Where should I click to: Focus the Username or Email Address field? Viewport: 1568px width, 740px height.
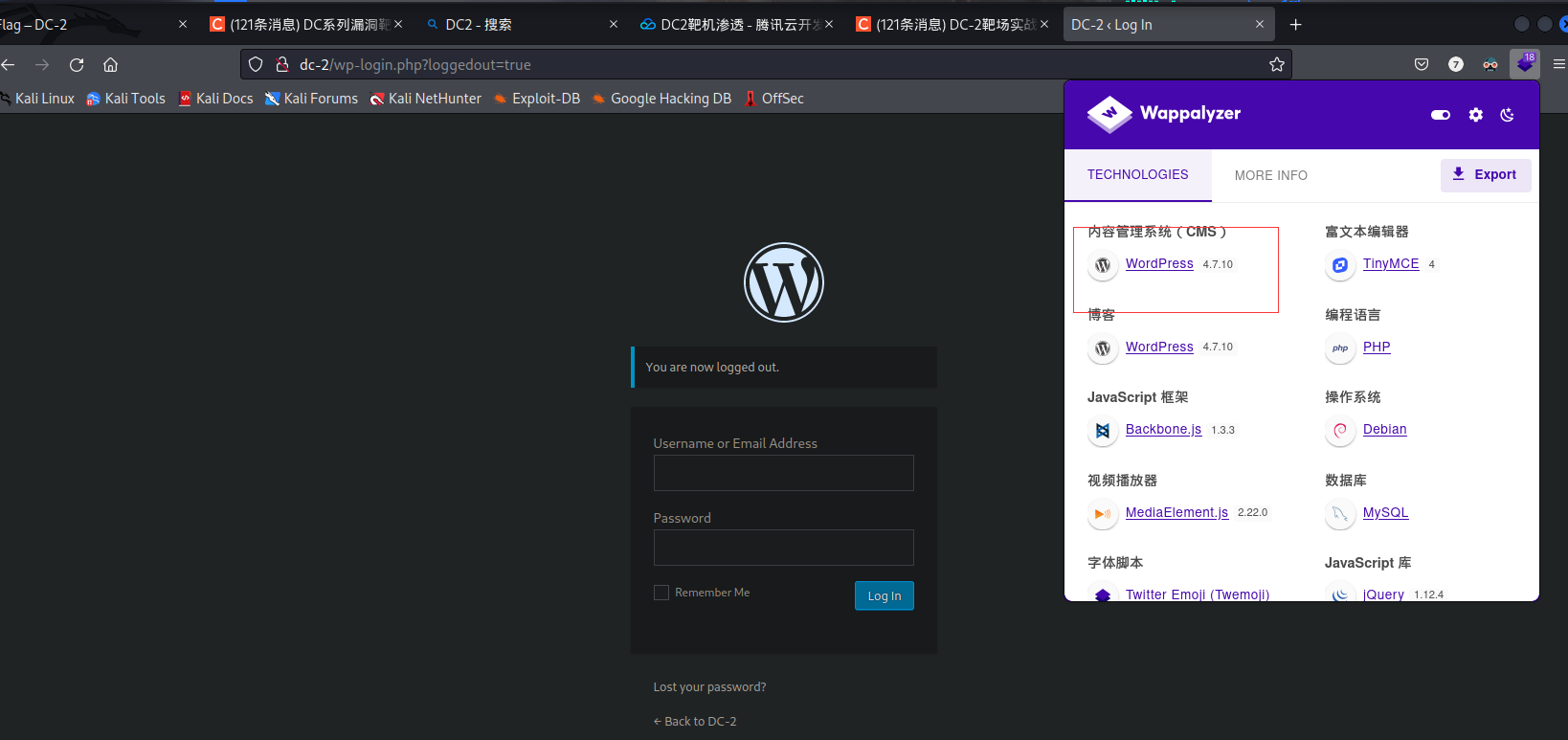783,473
